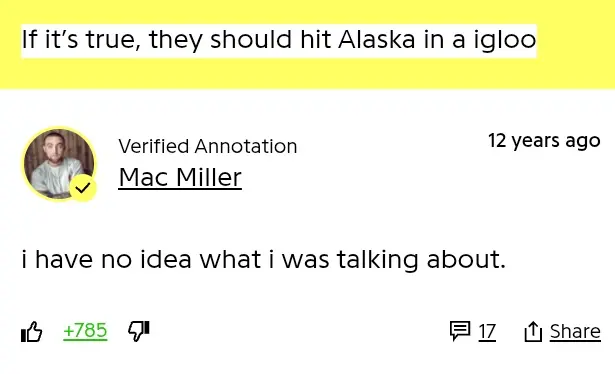Click the annotation text 'i have no idea'
Viewport: 615px width, 374px height.
click(106, 259)
